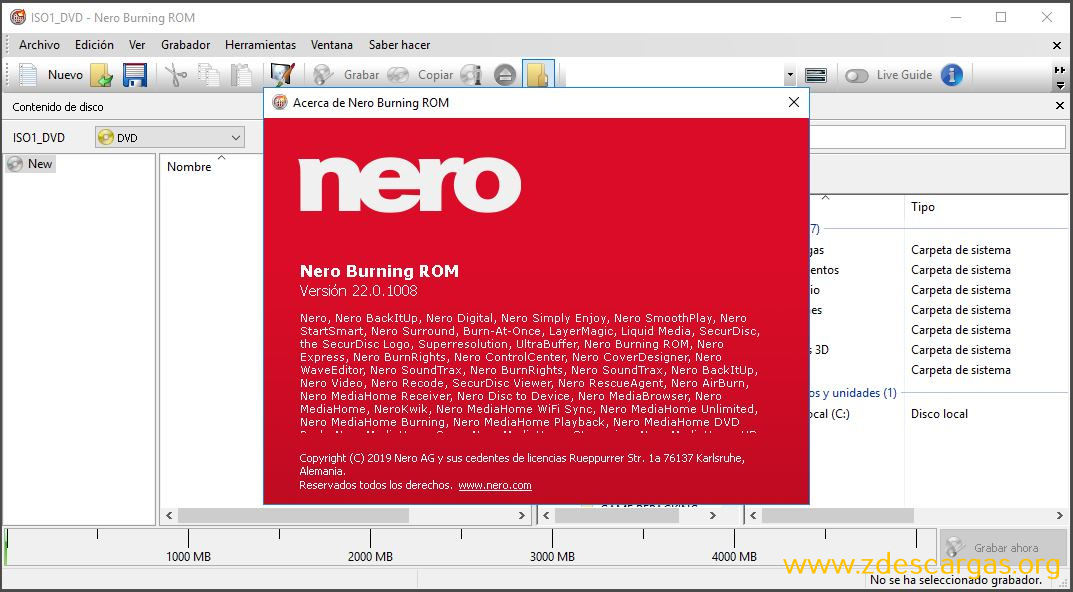Launch the cover designer brush icon
This screenshot has width=1073, height=592.
tap(282, 75)
